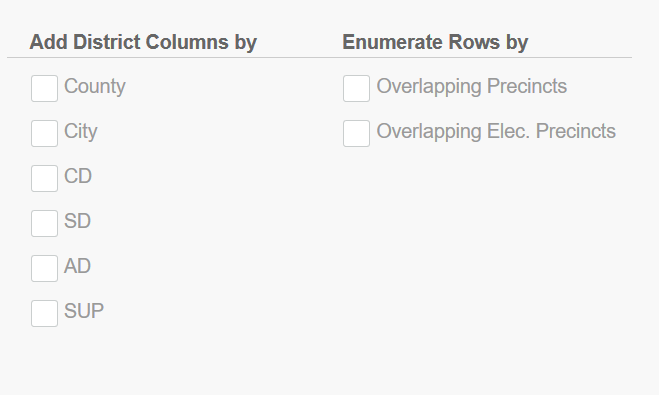
Task: Tick the City checkbox
Action: (x=44, y=133)
